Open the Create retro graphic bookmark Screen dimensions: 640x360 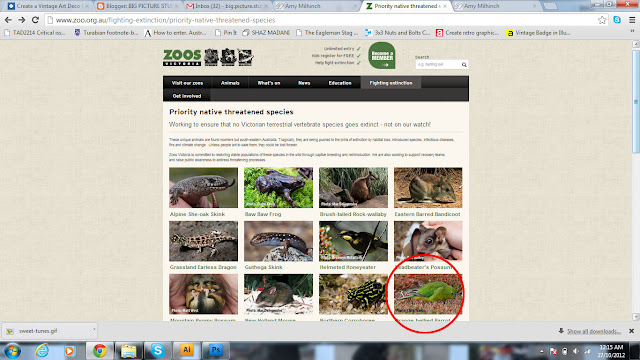(x=468, y=33)
